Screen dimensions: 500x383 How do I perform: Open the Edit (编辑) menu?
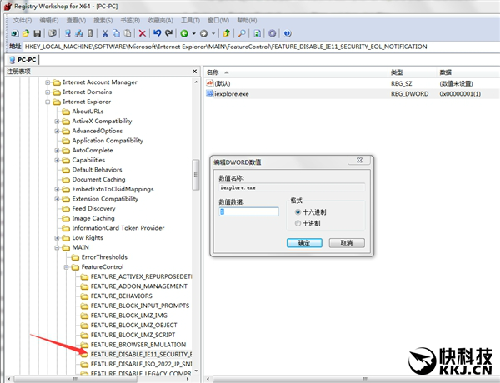click(49, 20)
